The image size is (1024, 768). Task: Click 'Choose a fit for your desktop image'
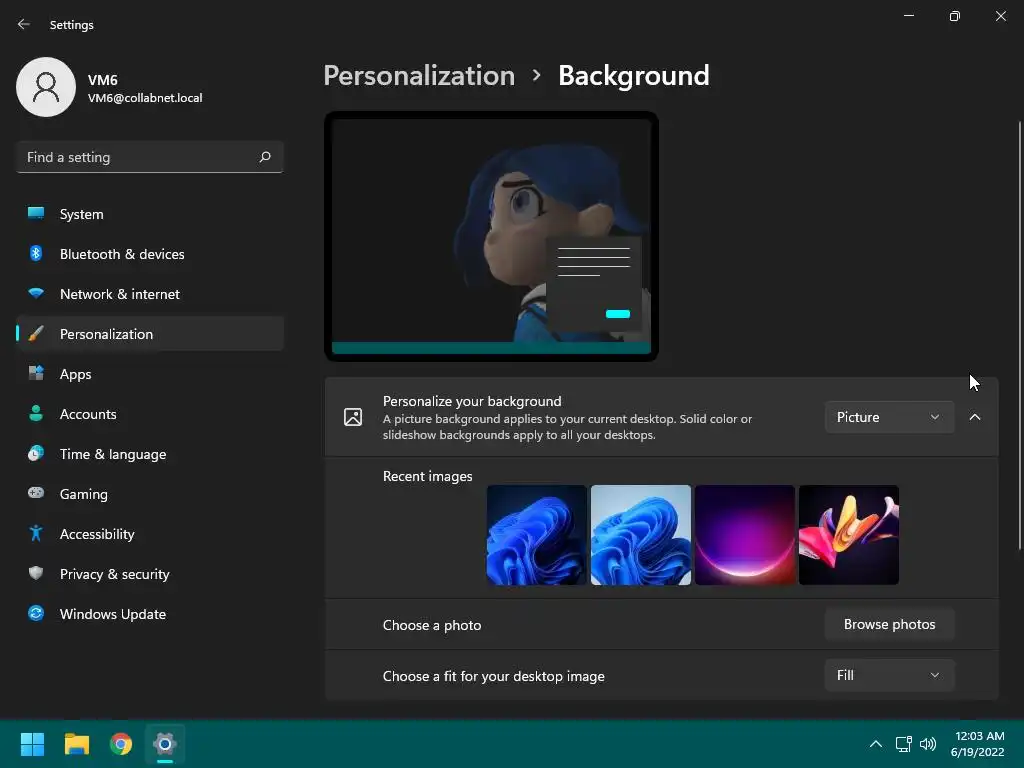coord(494,676)
